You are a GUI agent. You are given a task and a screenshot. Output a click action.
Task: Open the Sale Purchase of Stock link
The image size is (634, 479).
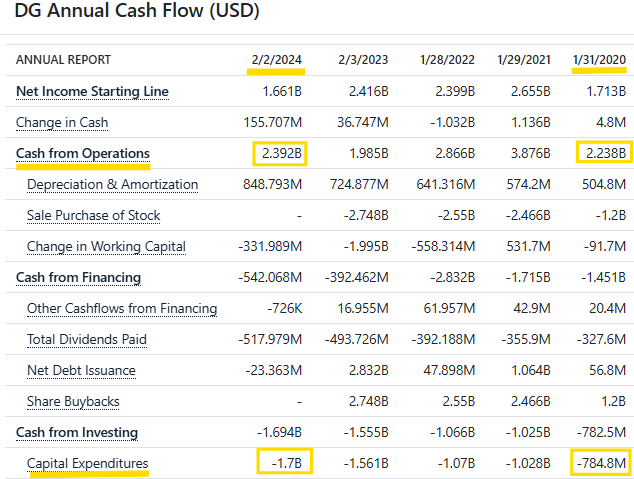tap(94, 215)
